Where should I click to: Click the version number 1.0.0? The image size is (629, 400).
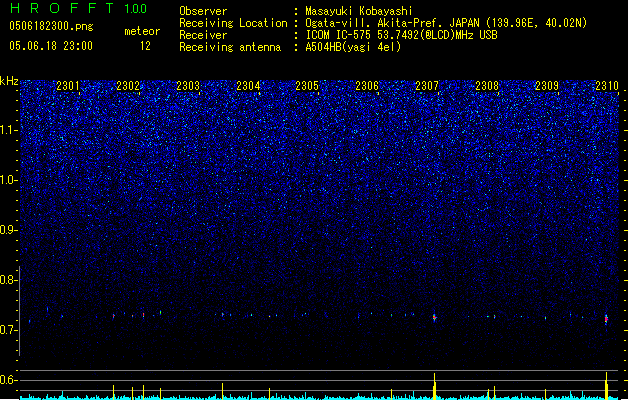136,8
